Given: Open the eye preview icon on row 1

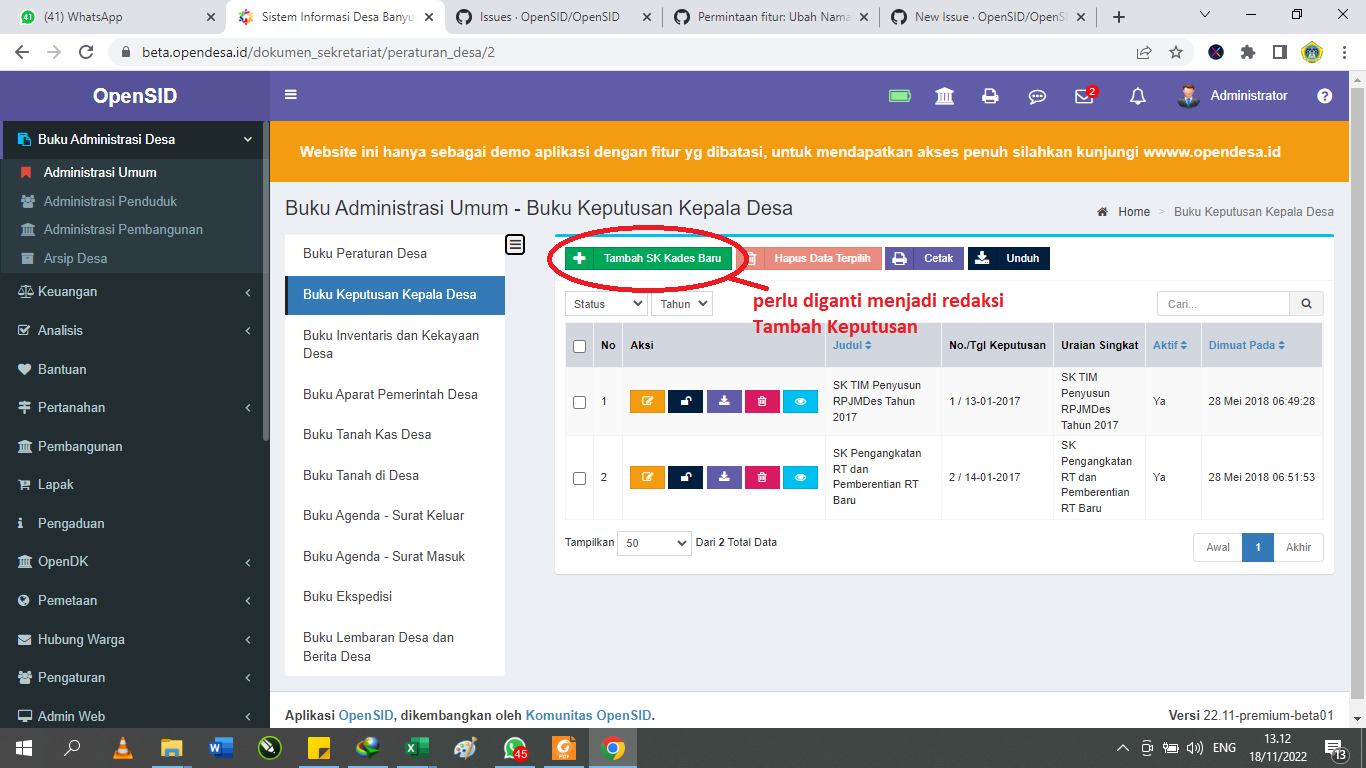Looking at the screenshot, I should [x=800, y=401].
